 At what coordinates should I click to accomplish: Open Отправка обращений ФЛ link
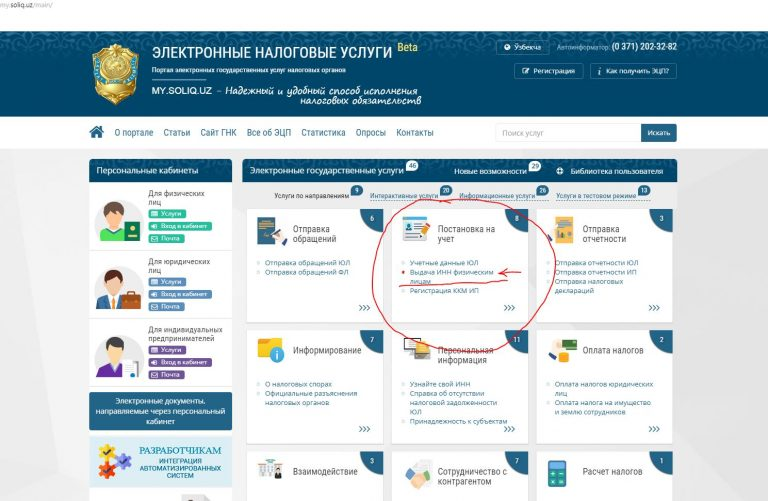(x=306, y=272)
